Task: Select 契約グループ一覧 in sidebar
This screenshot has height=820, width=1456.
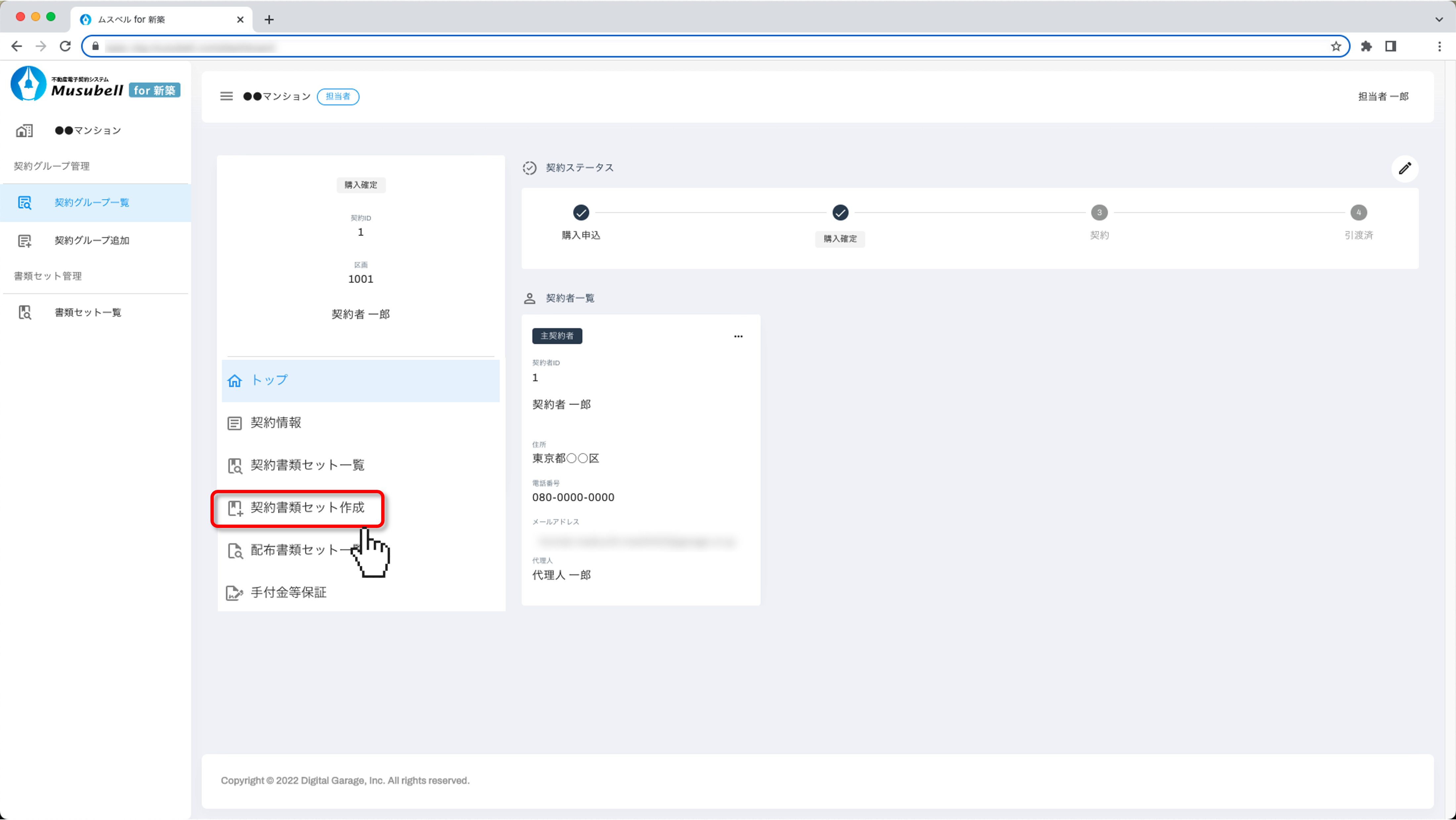Action: click(x=92, y=202)
